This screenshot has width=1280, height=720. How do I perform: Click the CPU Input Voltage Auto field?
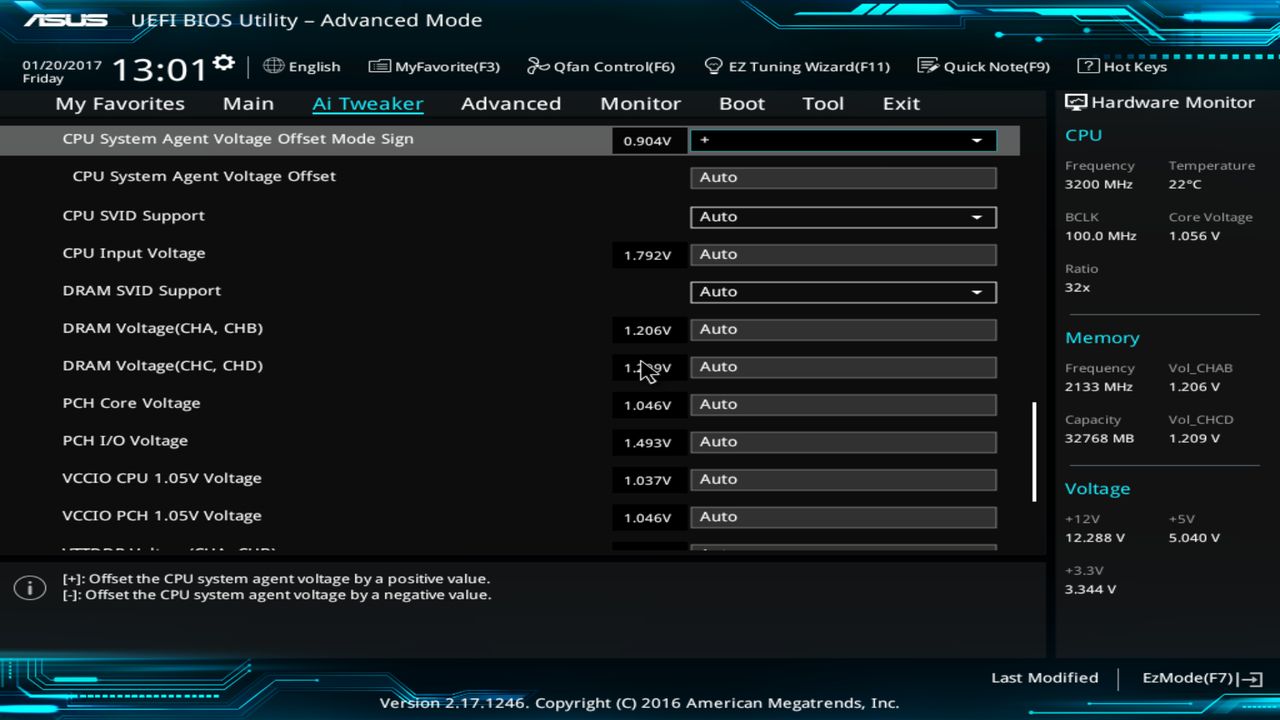(842, 254)
